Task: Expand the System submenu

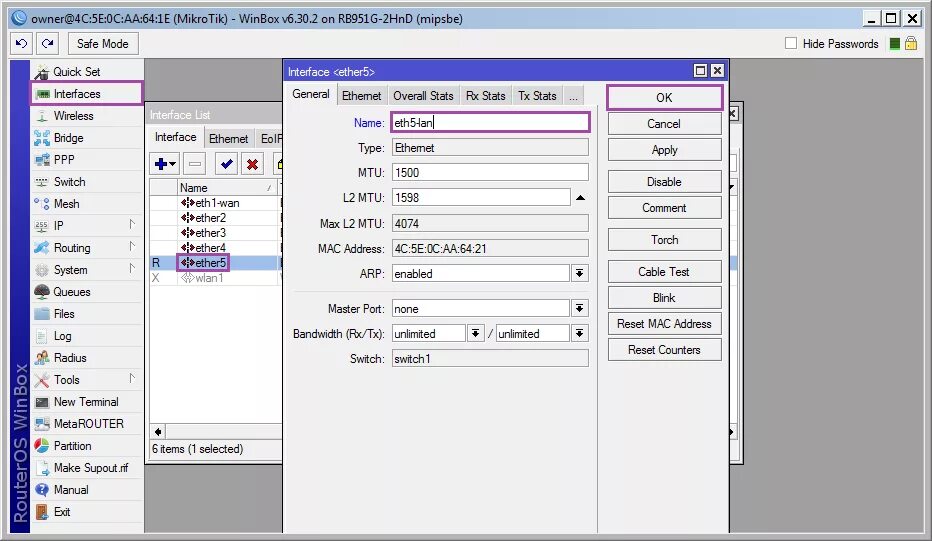Action: pos(87,270)
